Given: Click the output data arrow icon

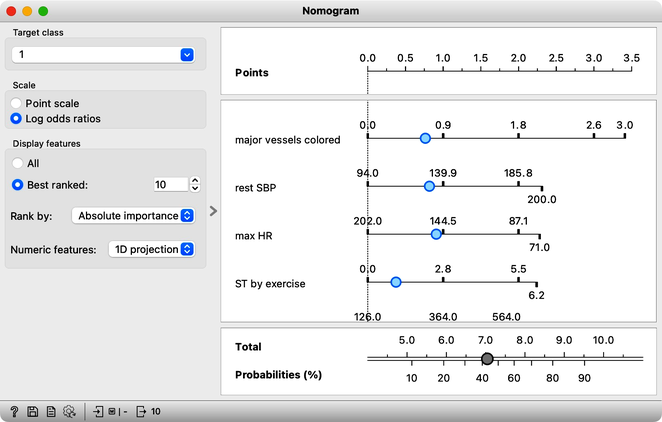Looking at the screenshot, I should pos(141,411).
